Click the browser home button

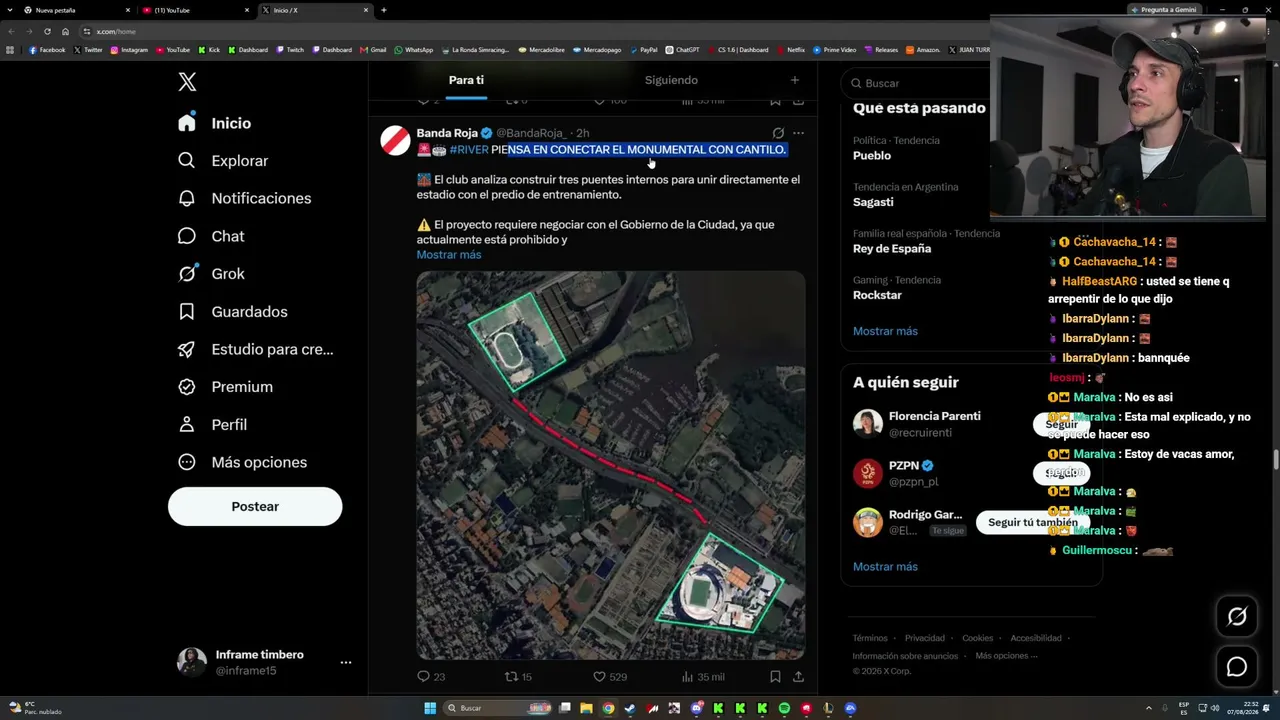[66, 31]
